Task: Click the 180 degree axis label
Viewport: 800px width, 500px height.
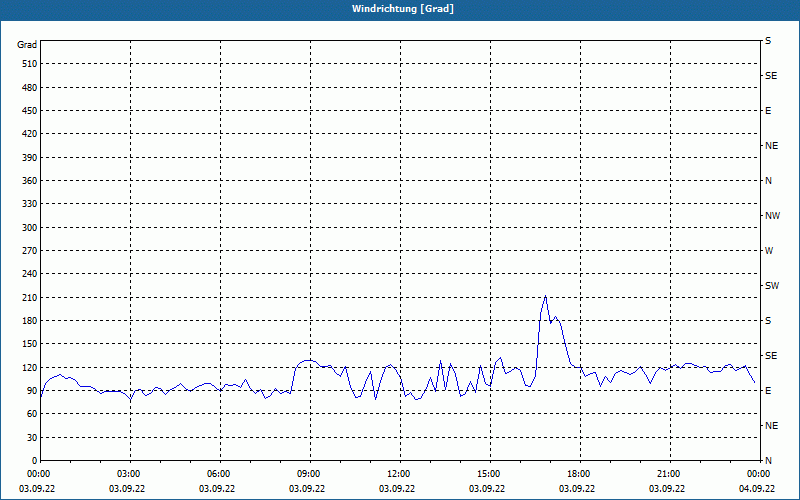Action: tap(29, 321)
